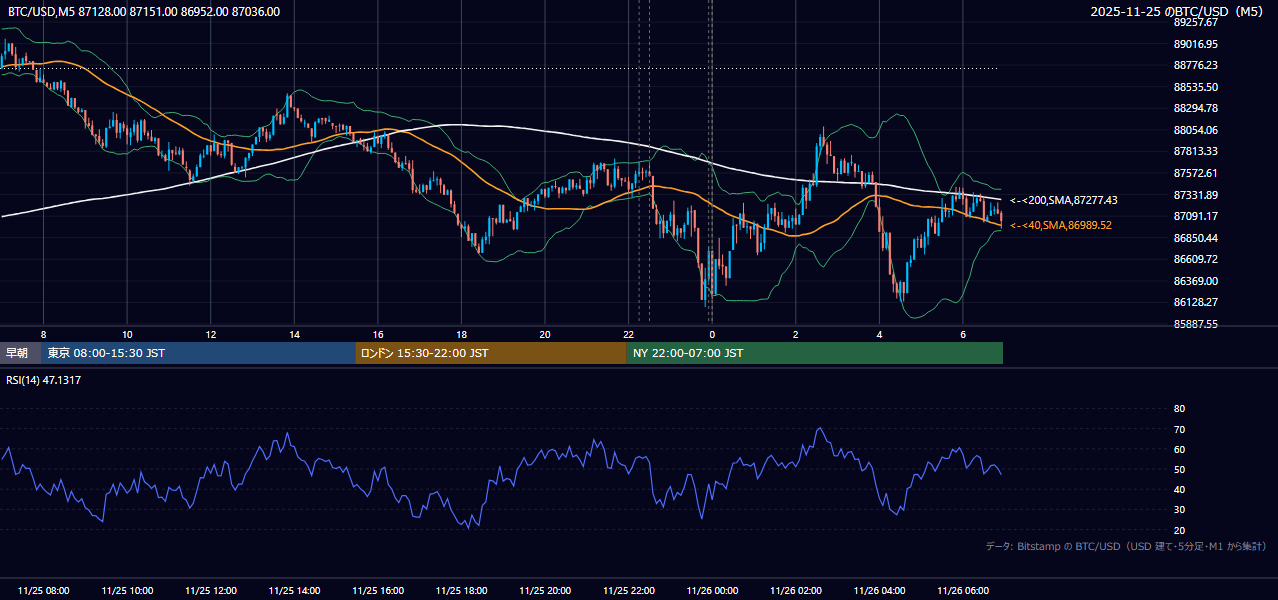Select price axis value 86128.27
This screenshot has width=1278, height=600.
[x=1195, y=302]
